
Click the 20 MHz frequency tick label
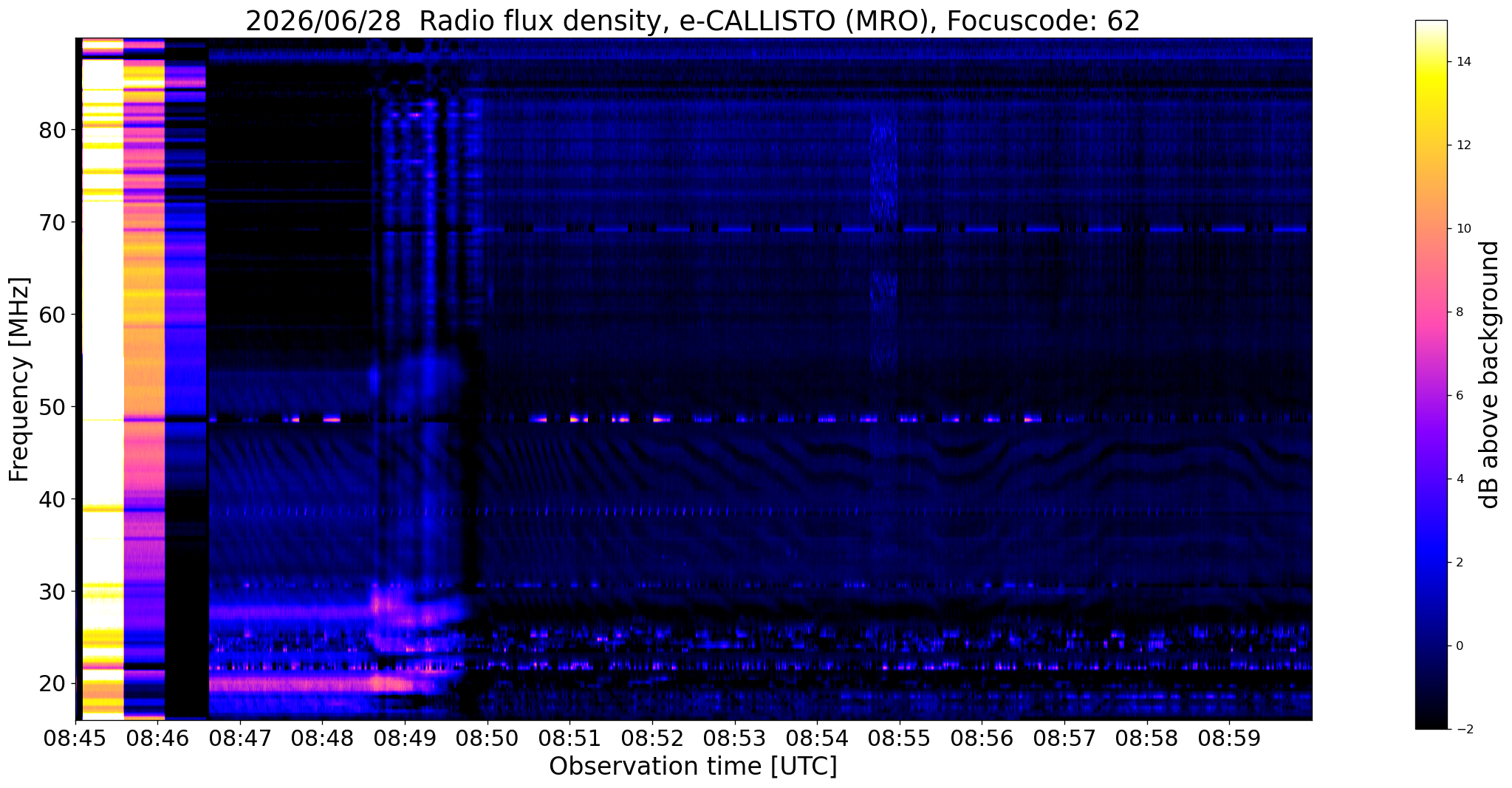click(x=52, y=684)
